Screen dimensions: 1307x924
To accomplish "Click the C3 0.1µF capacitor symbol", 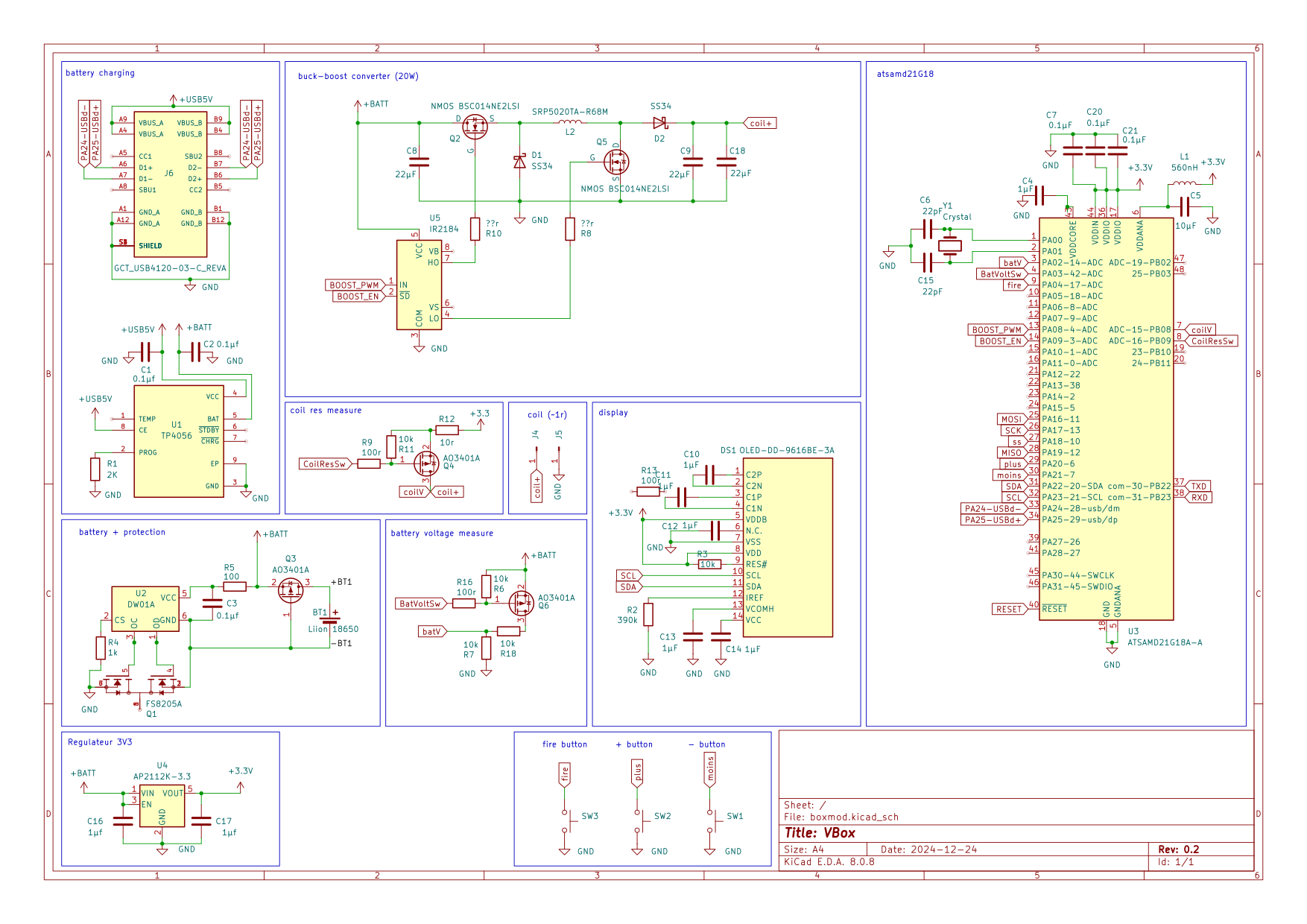I will click(x=212, y=604).
